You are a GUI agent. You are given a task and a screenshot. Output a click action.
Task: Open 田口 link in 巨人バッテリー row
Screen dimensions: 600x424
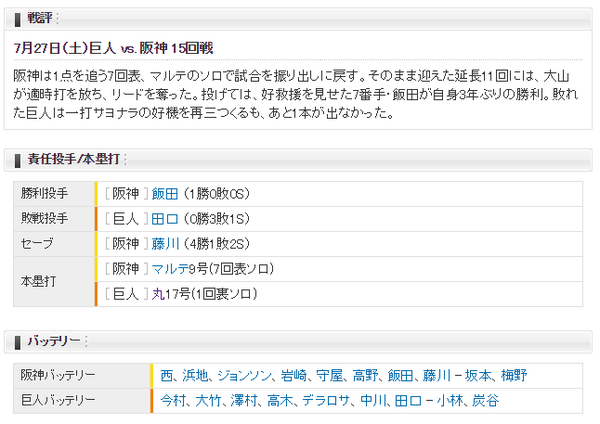coord(408,401)
